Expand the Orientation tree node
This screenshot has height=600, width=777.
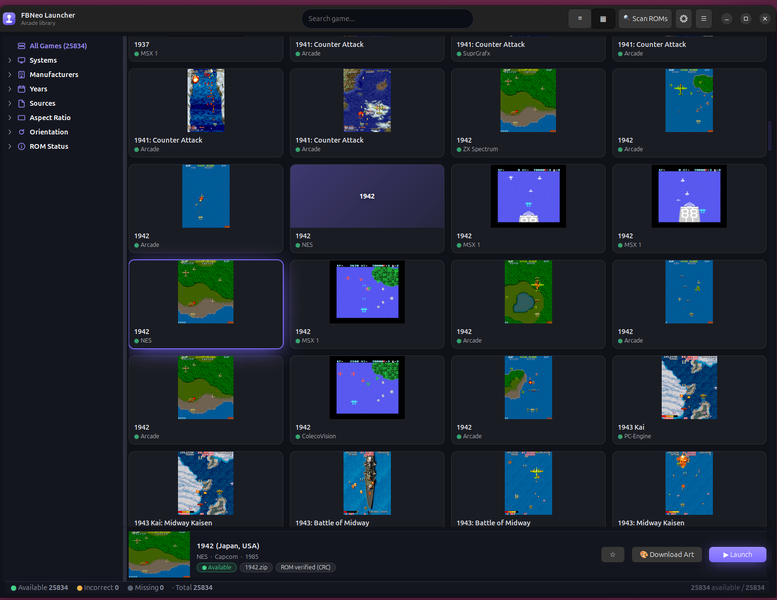pyautogui.click(x=9, y=132)
